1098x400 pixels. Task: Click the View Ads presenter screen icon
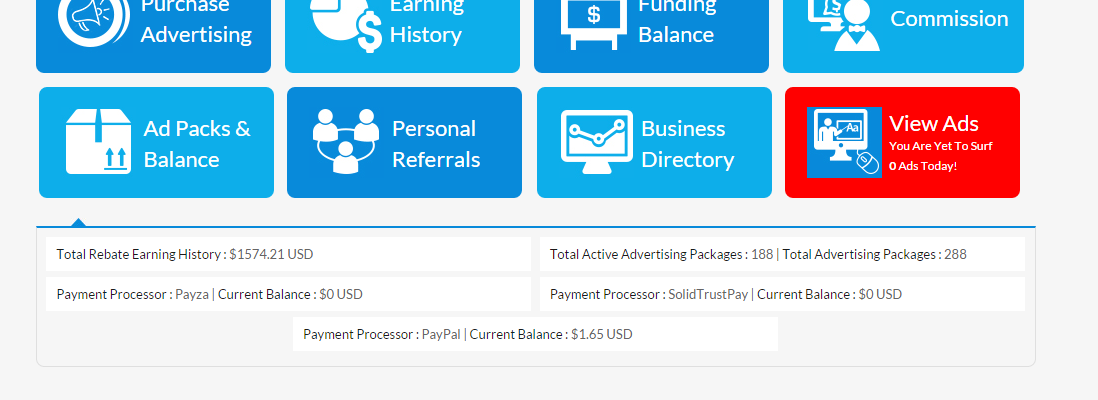(844, 142)
